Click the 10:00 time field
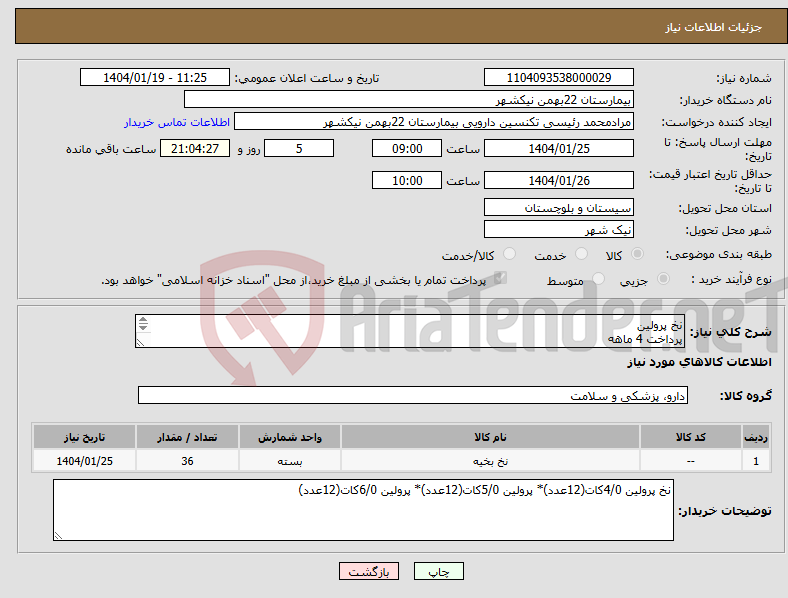The image size is (788, 598). [x=407, y=180]
